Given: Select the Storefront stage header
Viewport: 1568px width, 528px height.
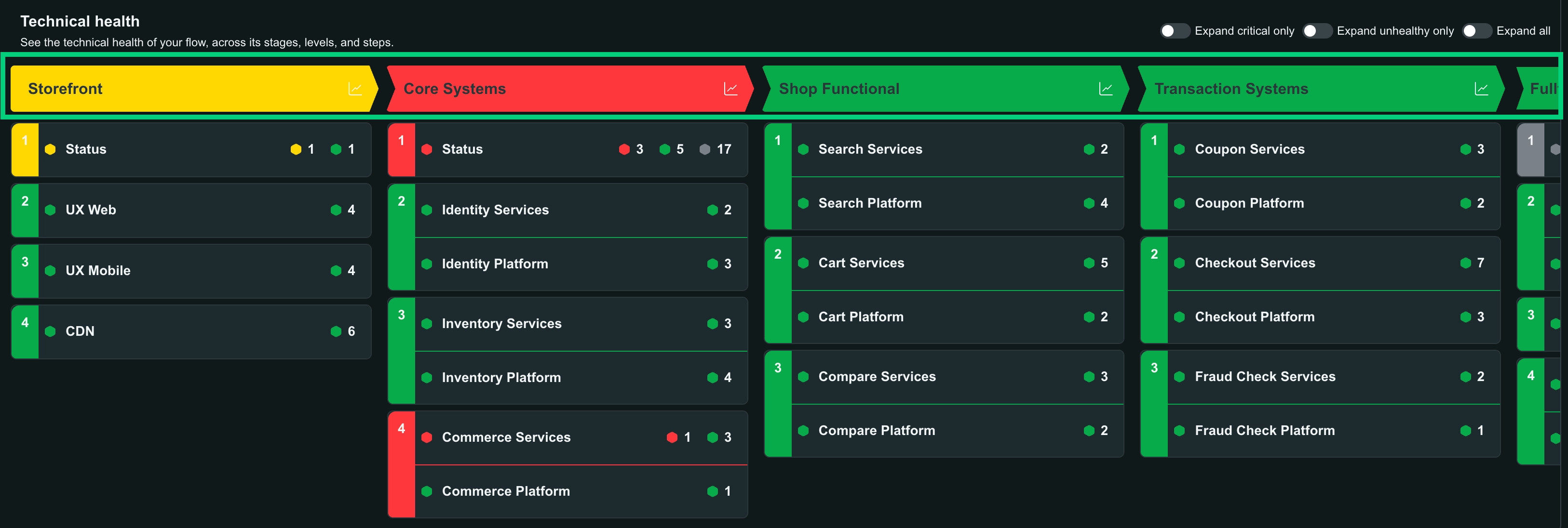Looking at the screenshot, I should pyautogui.click(x=193, y=89).
